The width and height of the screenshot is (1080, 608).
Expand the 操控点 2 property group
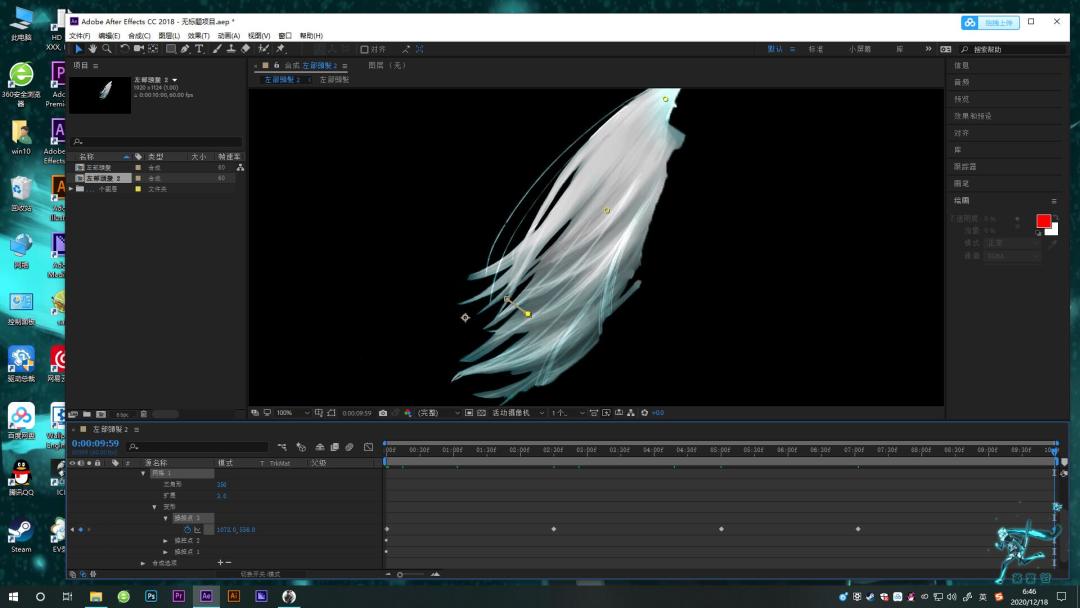coord(165,541)
